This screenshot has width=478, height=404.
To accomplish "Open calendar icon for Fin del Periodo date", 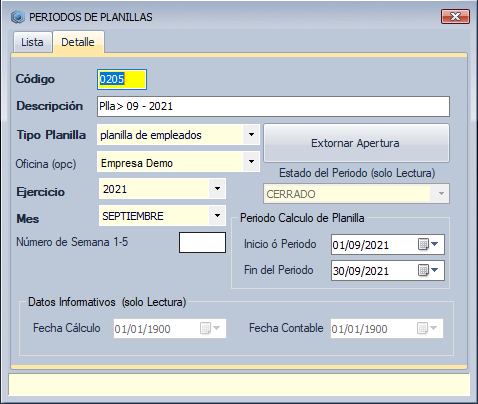I will point(424,270).
